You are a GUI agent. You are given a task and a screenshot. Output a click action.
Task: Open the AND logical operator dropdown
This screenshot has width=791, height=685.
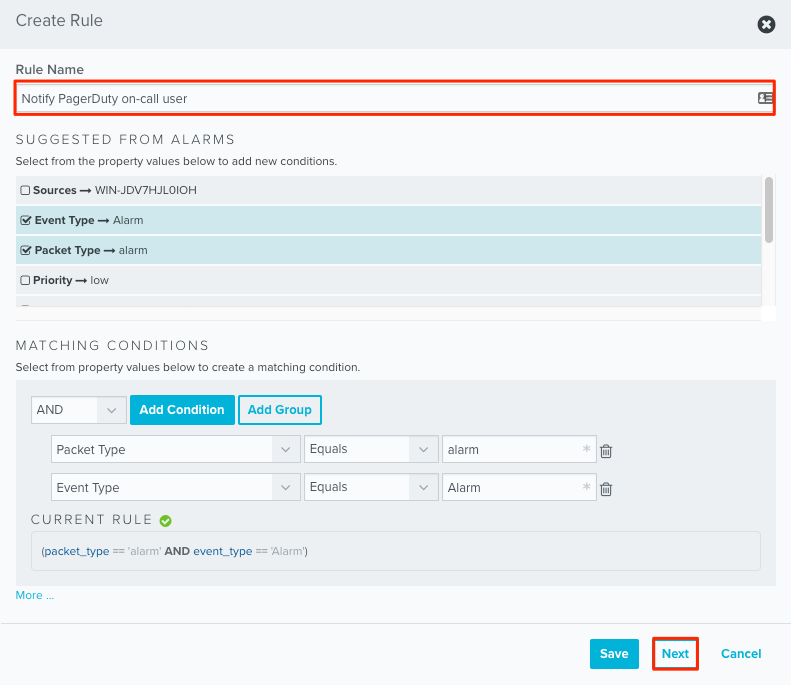click(79, 410)
